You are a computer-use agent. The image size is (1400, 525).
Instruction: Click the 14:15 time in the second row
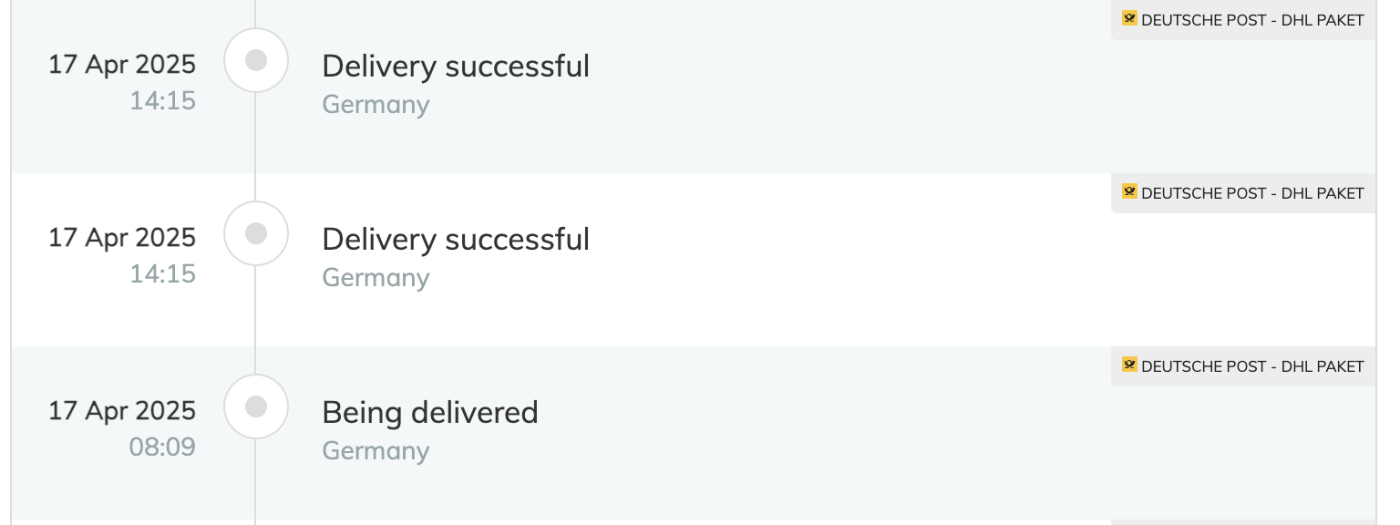click(x=163, y=272)
